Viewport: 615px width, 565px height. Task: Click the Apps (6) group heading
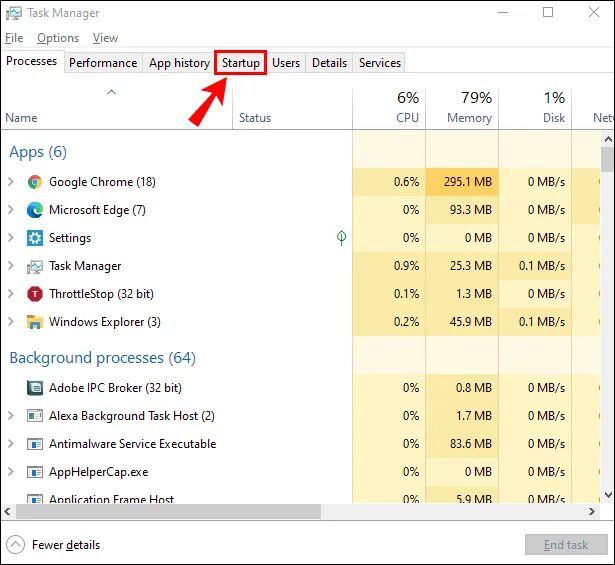click(x=38, y=152)
